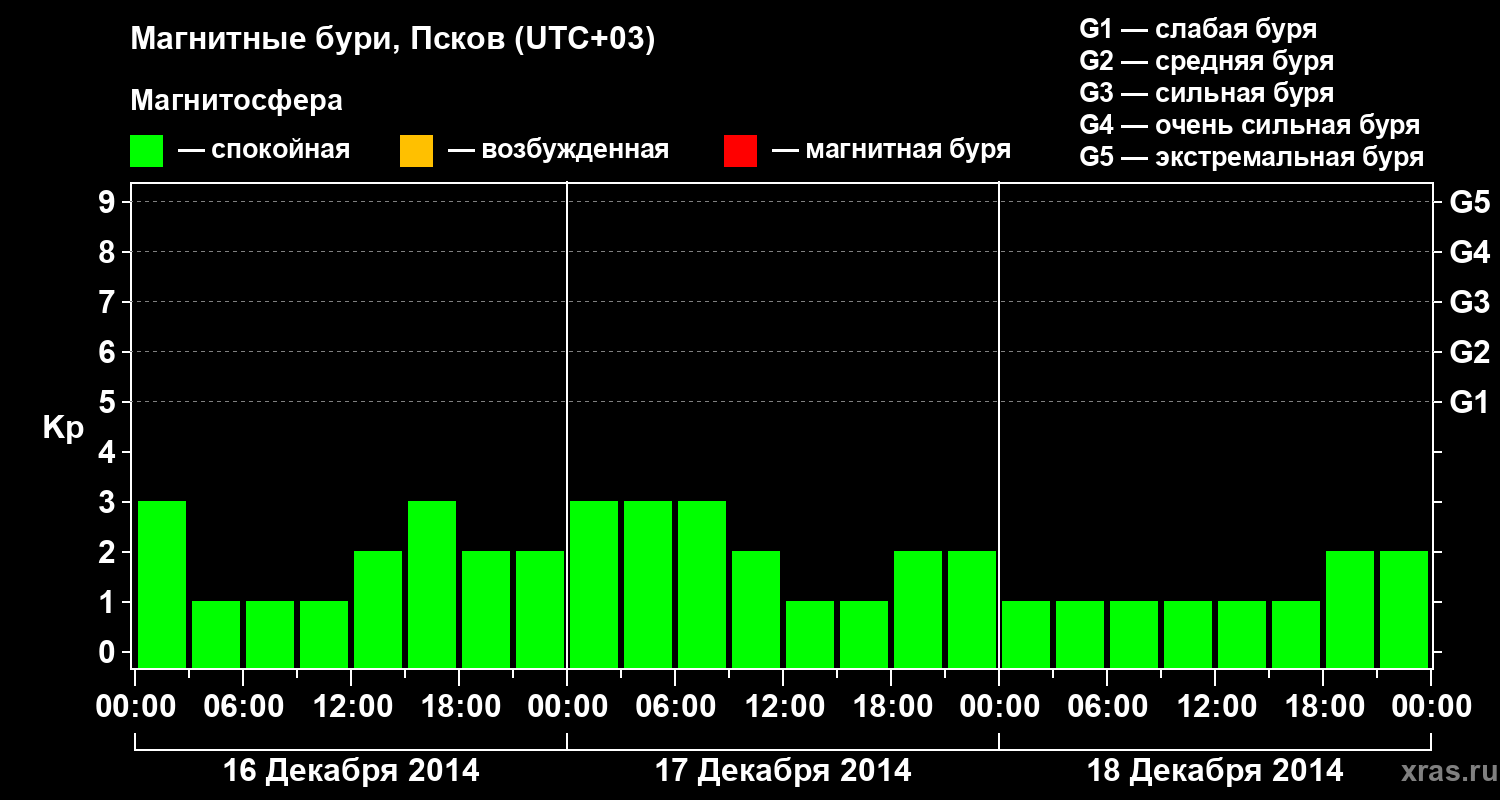Click the '12:00' time label under 16 Декабря
The height and width of the screenshot is (800, 1500).
pos(351,707)
